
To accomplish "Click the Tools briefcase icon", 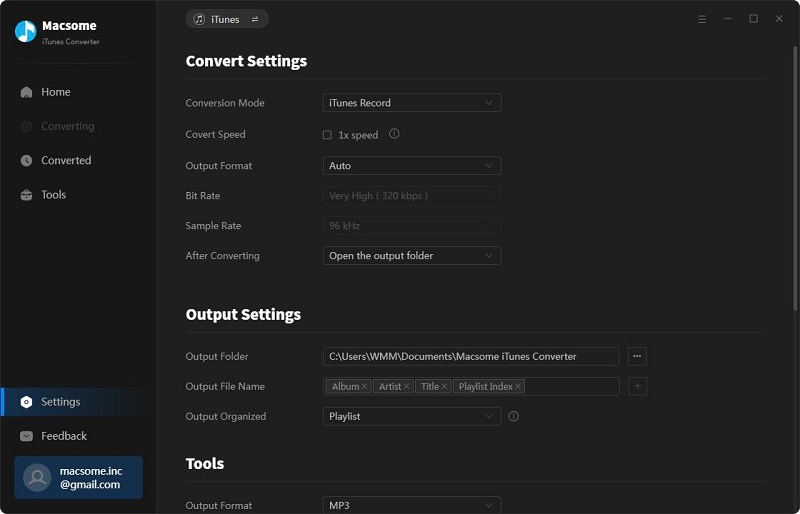I will 27,195.
